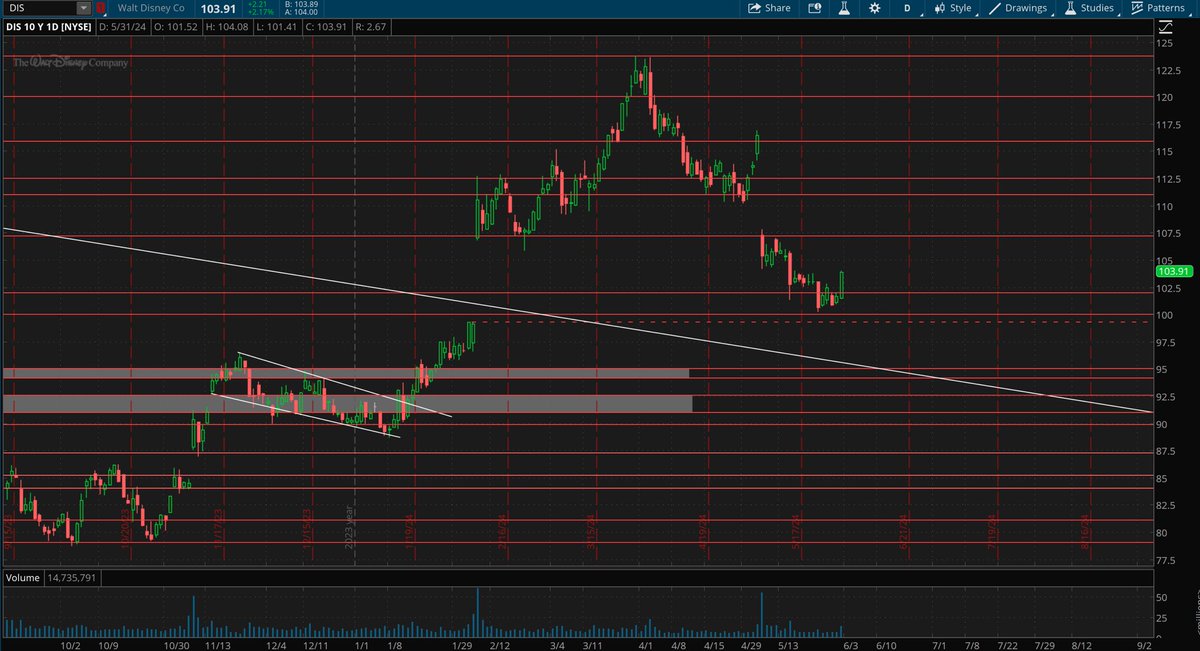1200x651 pixels.
Task: Click the red alert flag beside DIS symbol
Action: click(x=100, y=8)
